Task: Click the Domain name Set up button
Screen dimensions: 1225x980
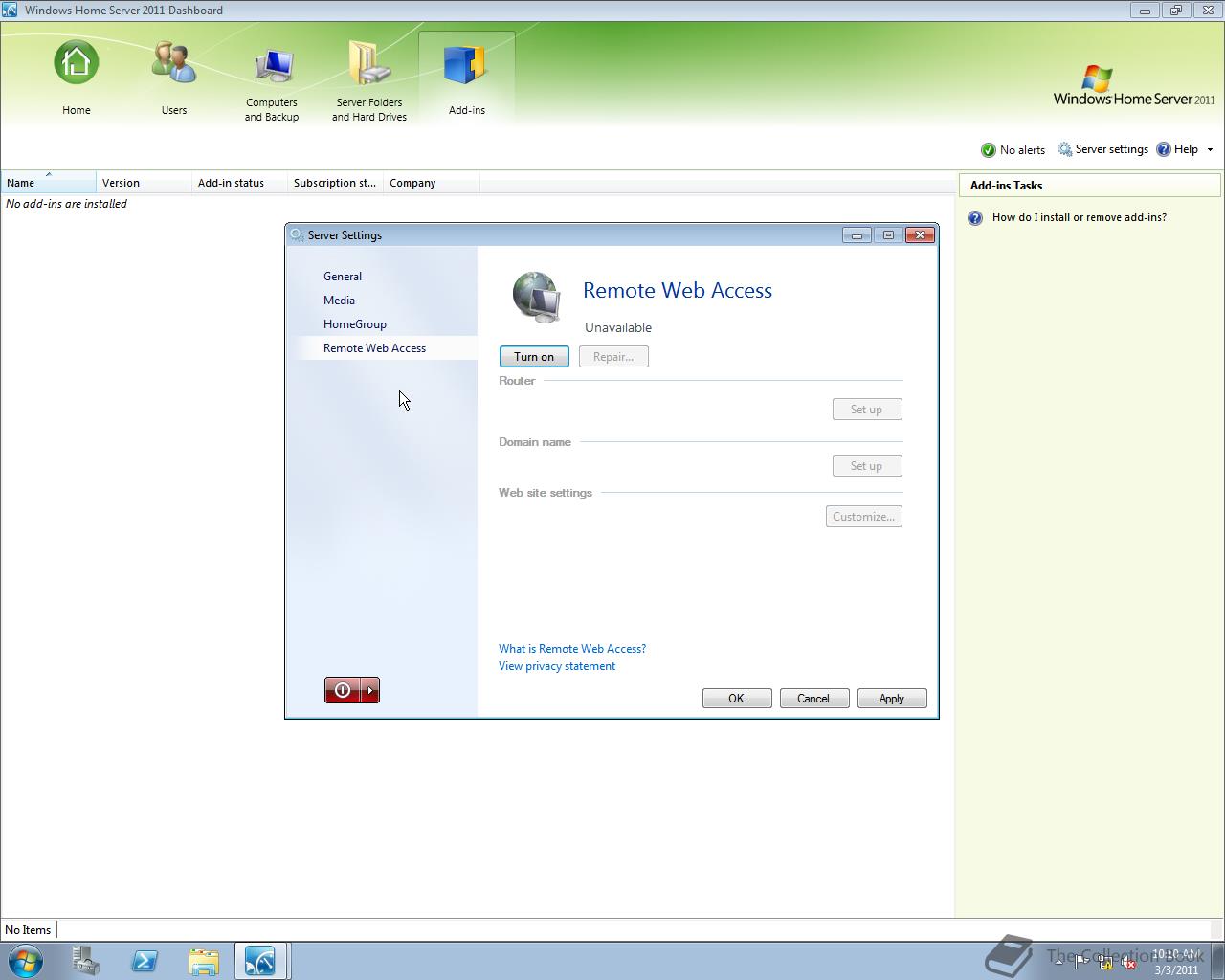Action: [x=867, y=466]
